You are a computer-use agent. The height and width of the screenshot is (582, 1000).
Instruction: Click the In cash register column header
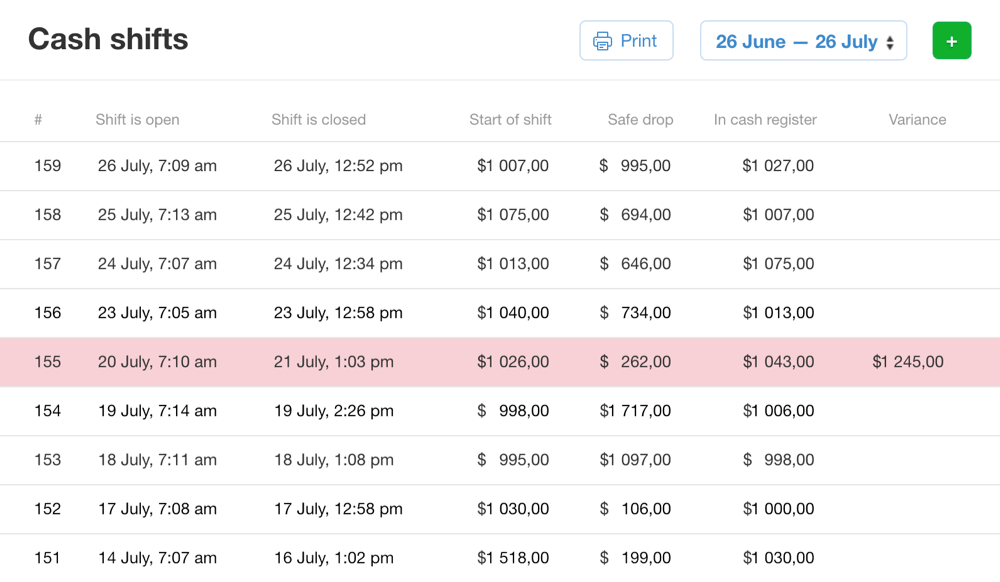click(x=765, y=120)
